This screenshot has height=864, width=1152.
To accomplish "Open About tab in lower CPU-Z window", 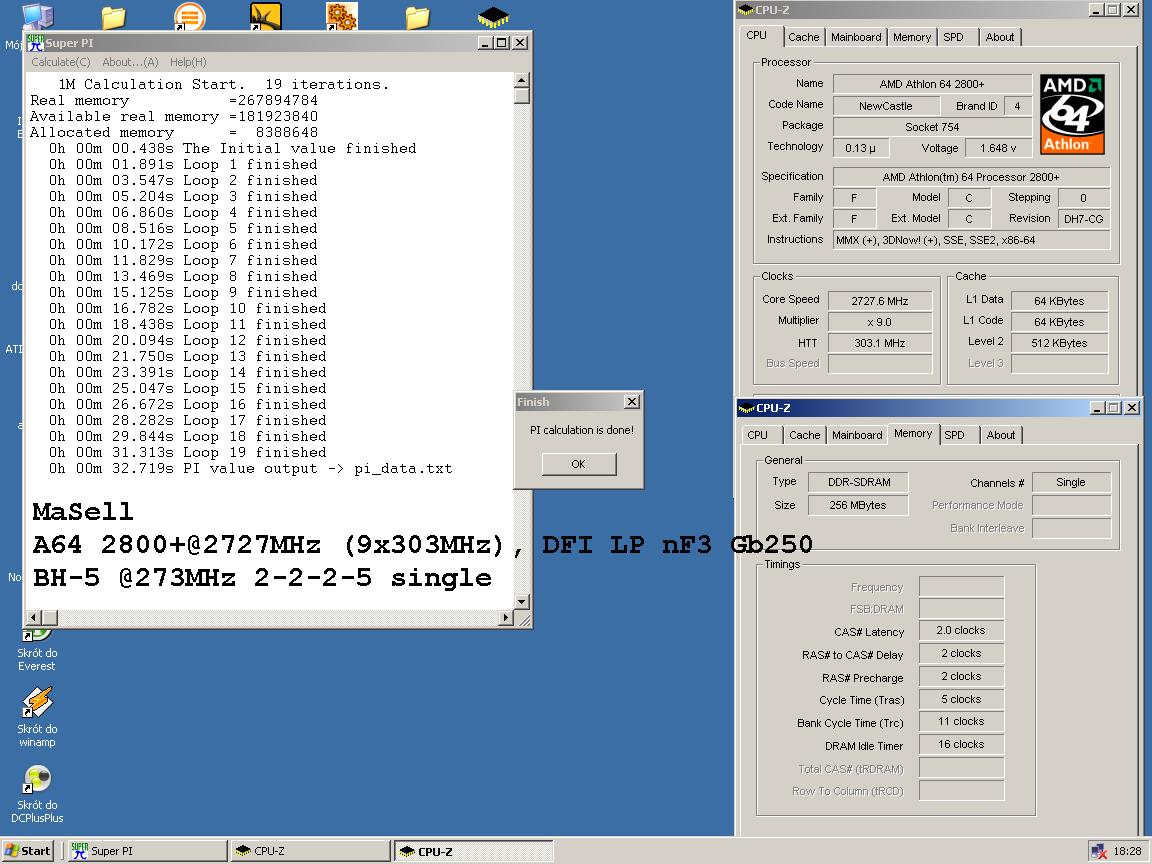I will pos(1001,435).
